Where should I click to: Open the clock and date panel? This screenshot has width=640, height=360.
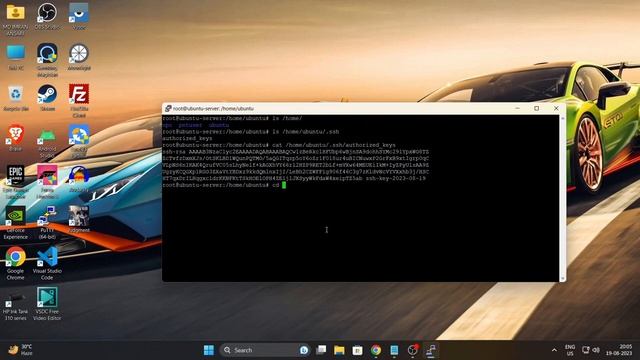point(619,350)
